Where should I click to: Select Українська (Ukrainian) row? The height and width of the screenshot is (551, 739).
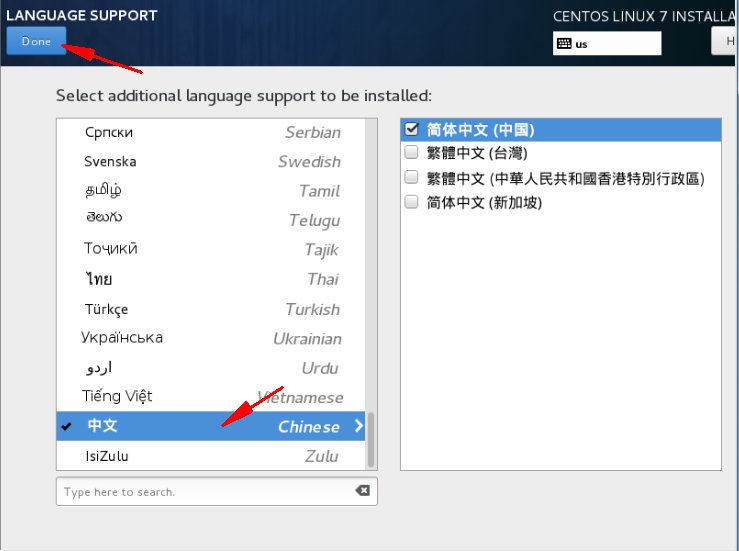point(211,338)
